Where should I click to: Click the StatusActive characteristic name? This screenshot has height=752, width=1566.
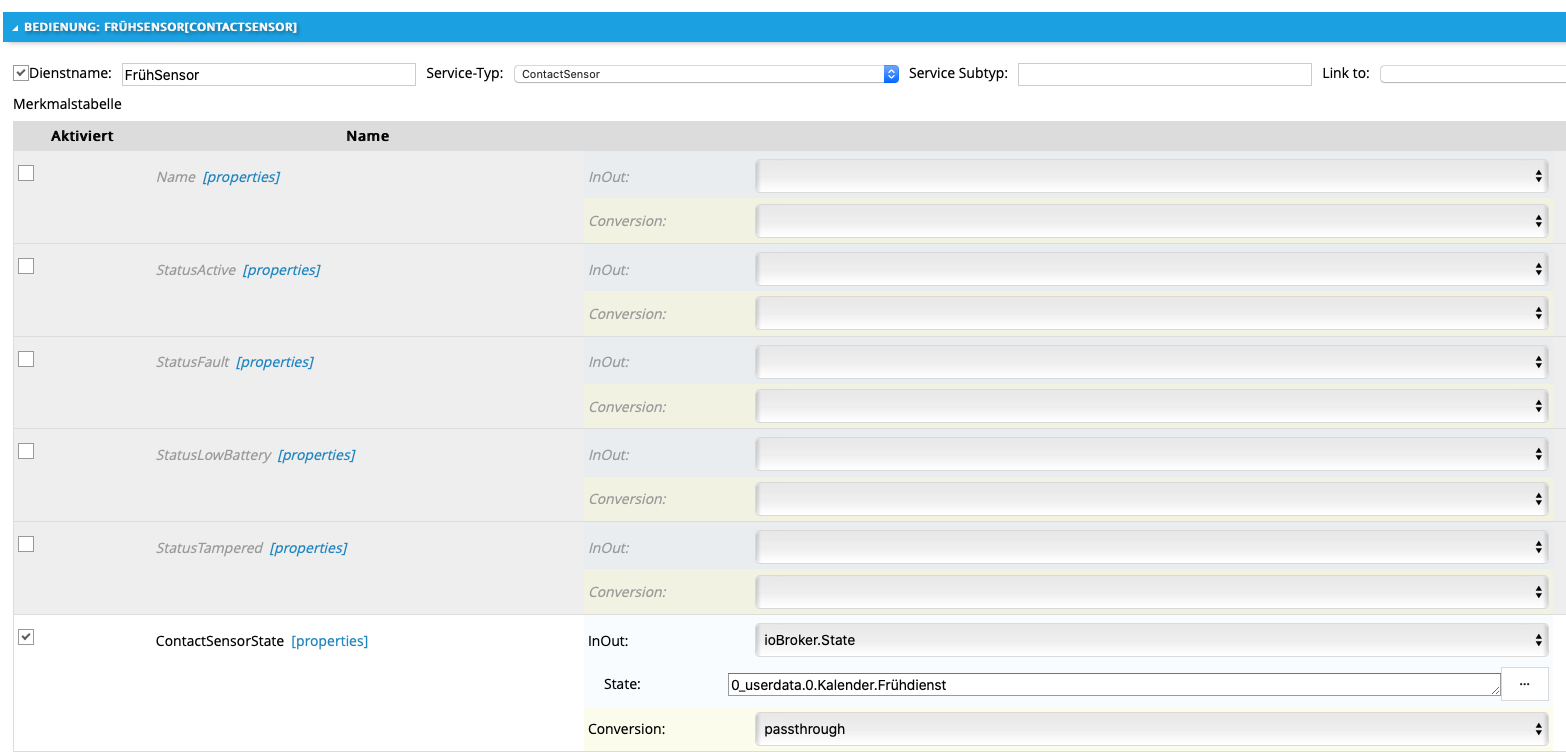click(x=196, y=270)
